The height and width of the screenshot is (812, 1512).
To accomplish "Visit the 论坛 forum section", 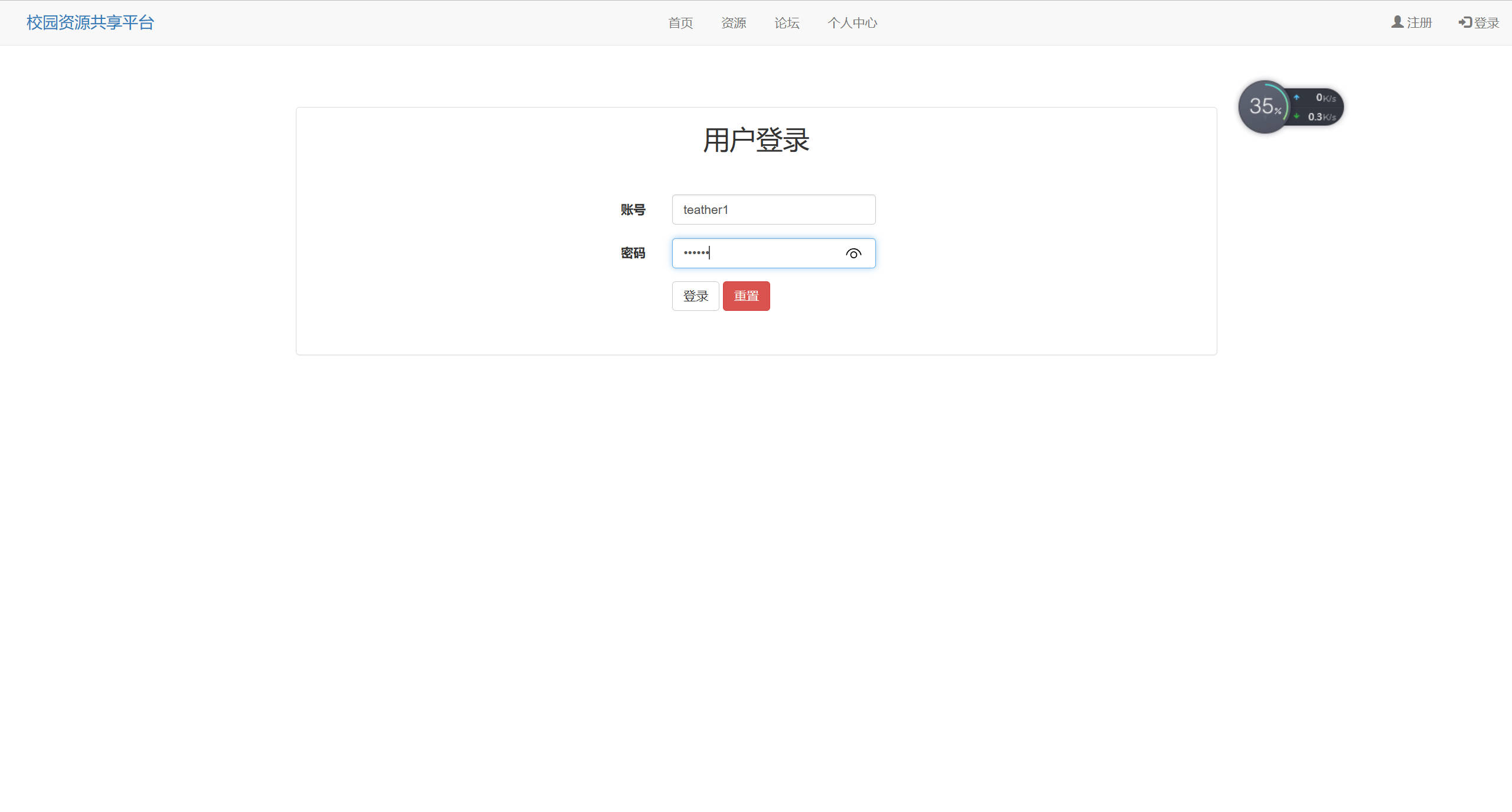I will [x=786, y=22].
